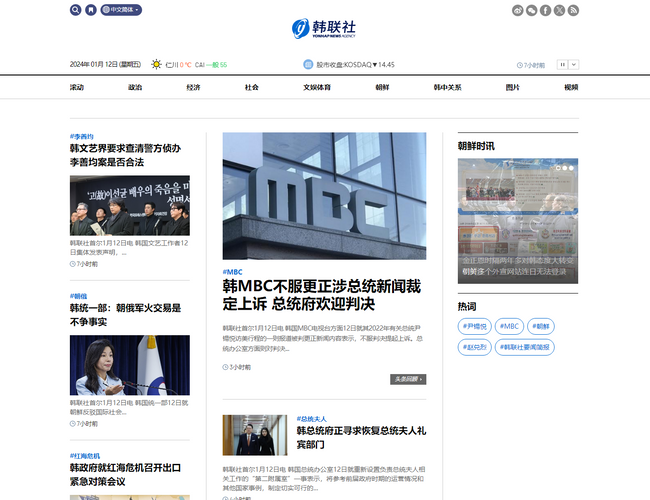The height and width of the screenshot is (500, 650).
Task: Click the 头条回顾 button
Action: pos(408,379)
